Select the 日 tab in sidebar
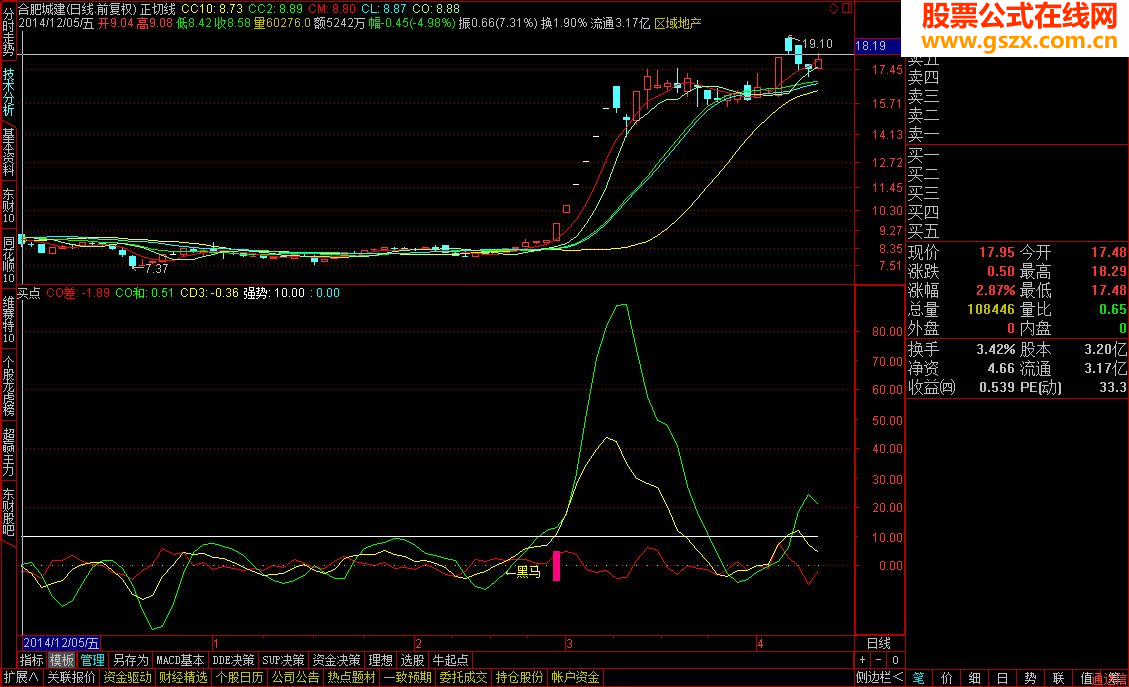Viewport: 1129px width, 687px height. click(1002, 678)
